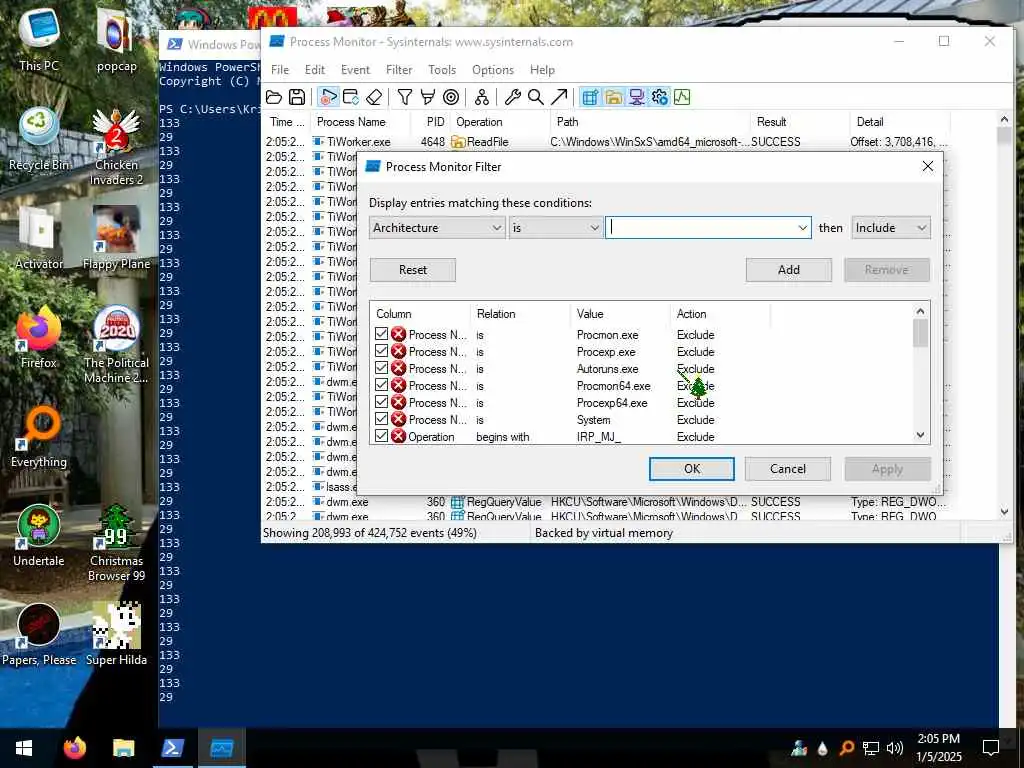The image size is (1024, 768).
Task: Click the taskbar clock showing 2:05 PM
Action: 938,748
